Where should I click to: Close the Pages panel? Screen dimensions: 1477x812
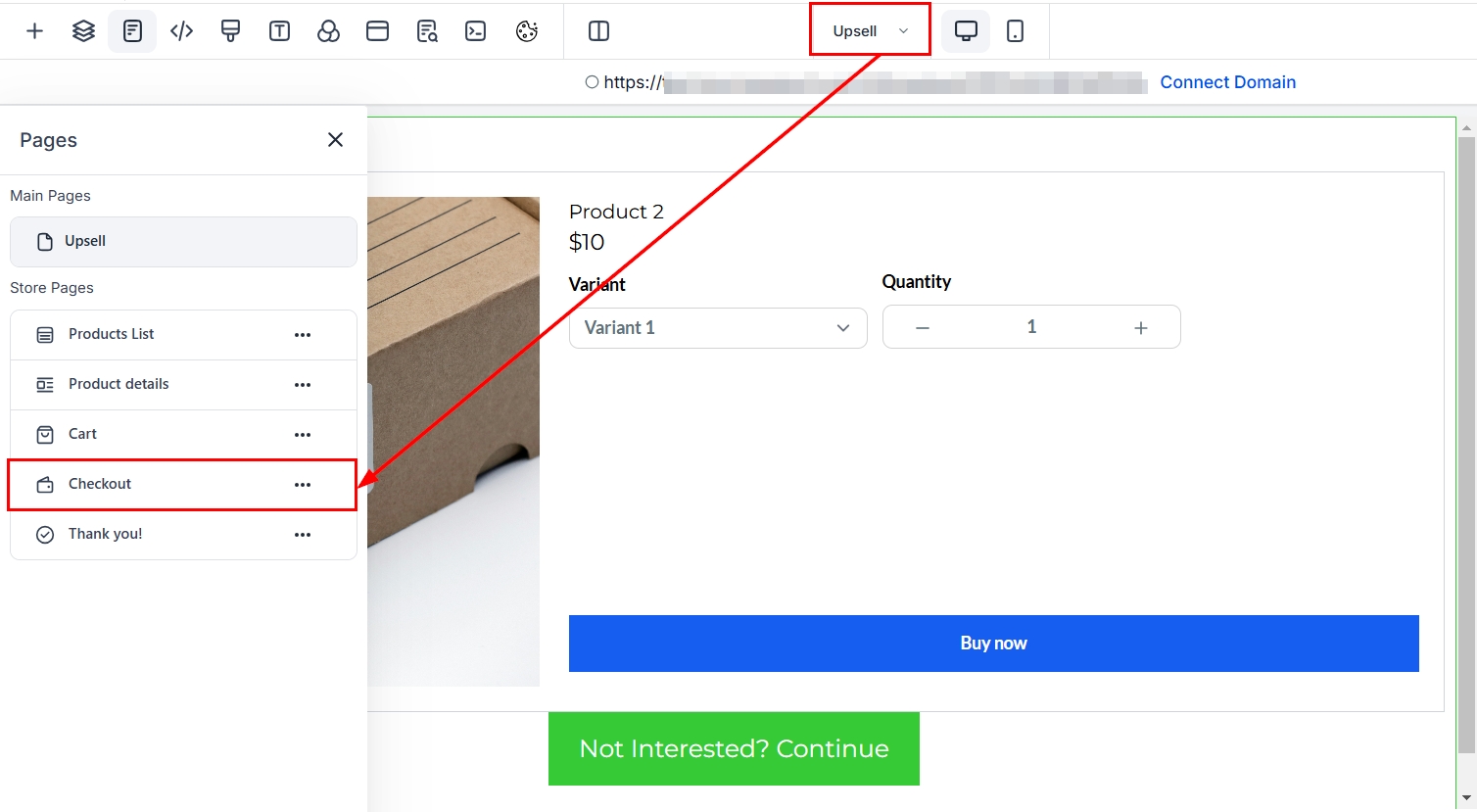pos(335,140)
